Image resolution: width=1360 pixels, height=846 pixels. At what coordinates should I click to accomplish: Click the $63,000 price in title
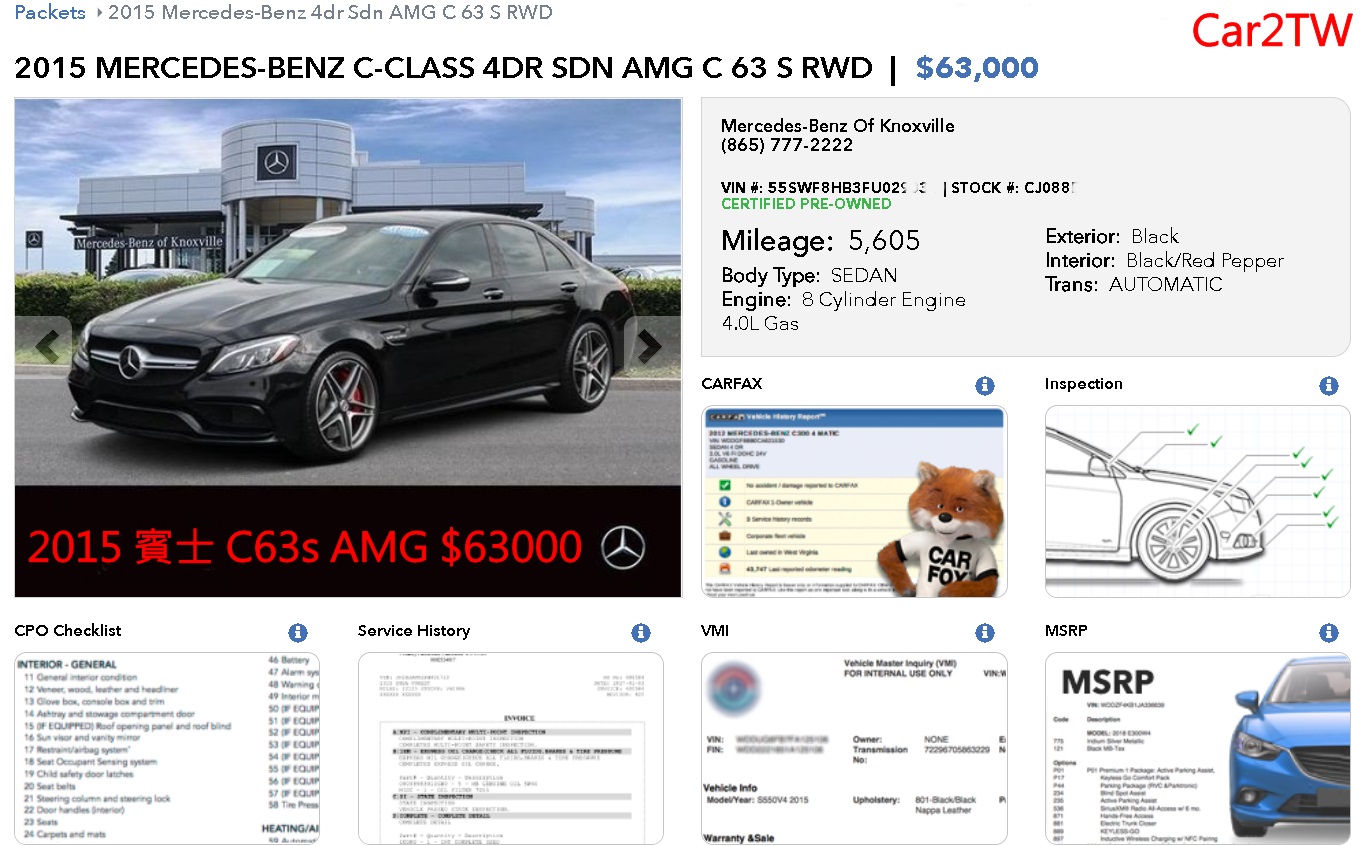(977, 68)
